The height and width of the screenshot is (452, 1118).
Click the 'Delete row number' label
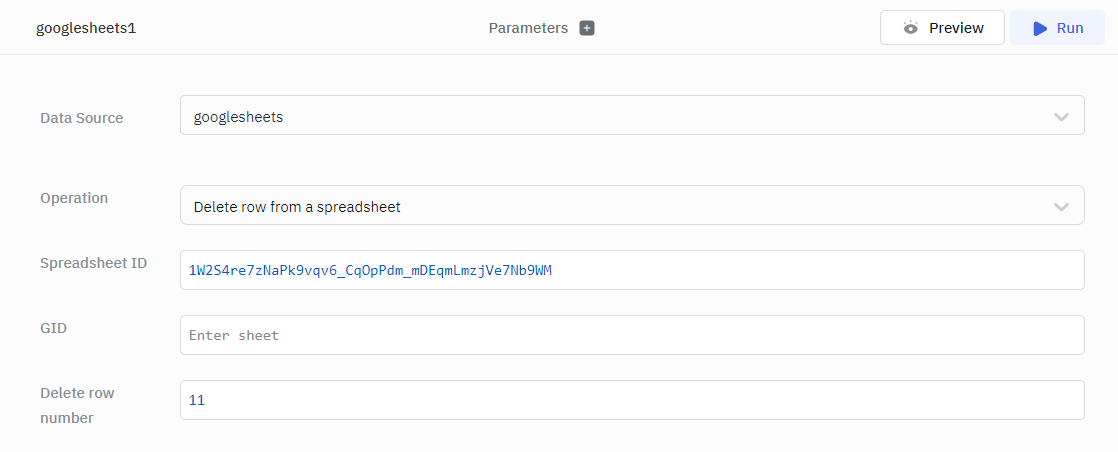77,405
